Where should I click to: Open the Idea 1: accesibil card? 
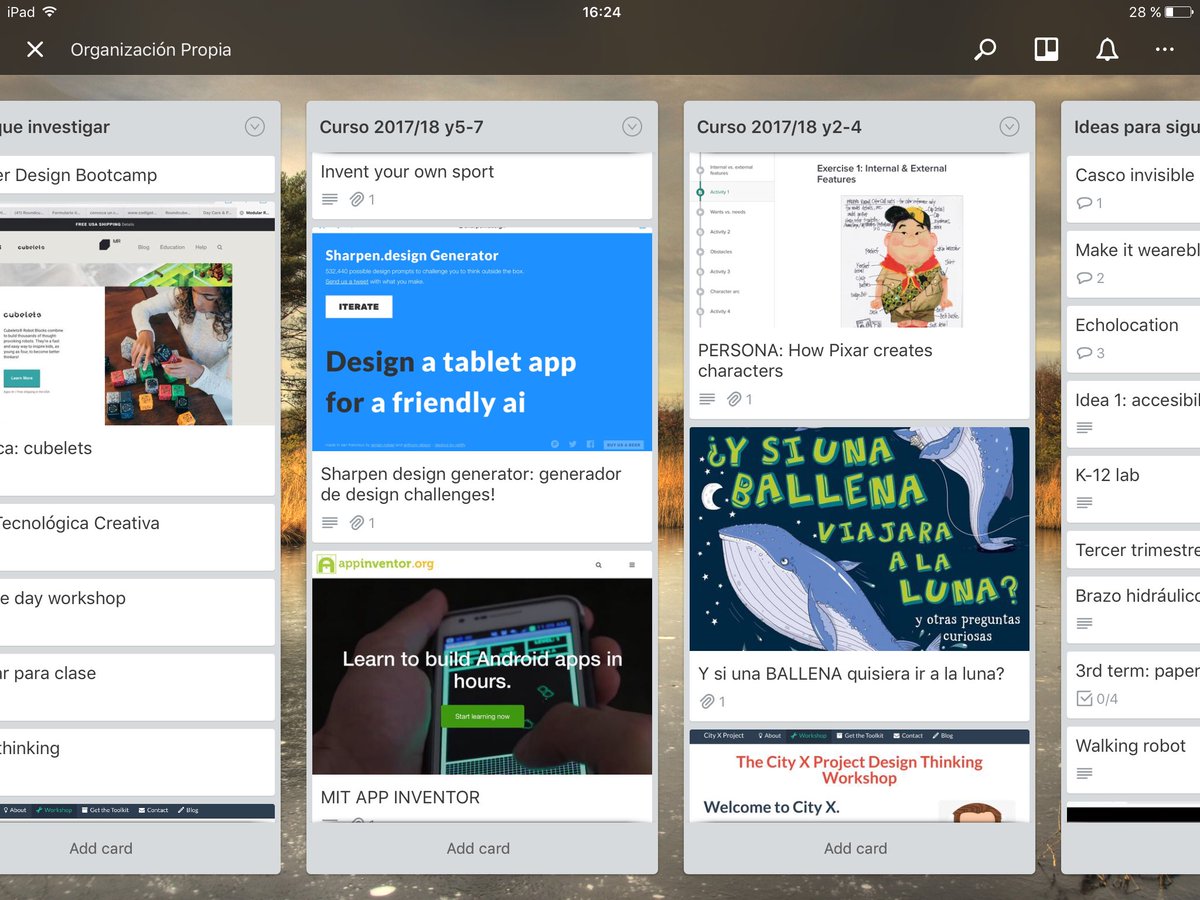pos(1133,413)
